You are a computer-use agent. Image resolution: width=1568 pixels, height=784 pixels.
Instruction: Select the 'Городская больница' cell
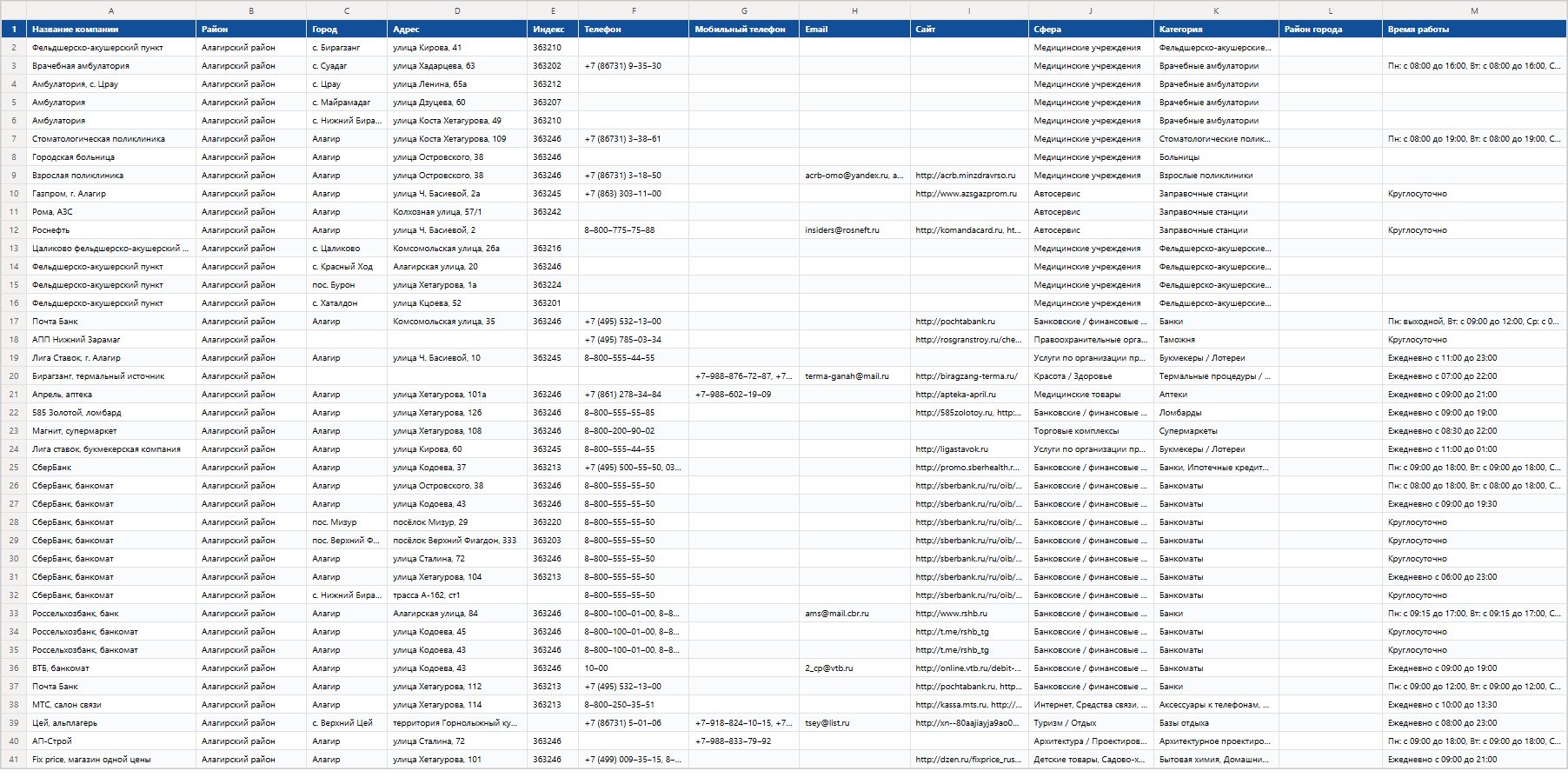(x=111, y=157)
